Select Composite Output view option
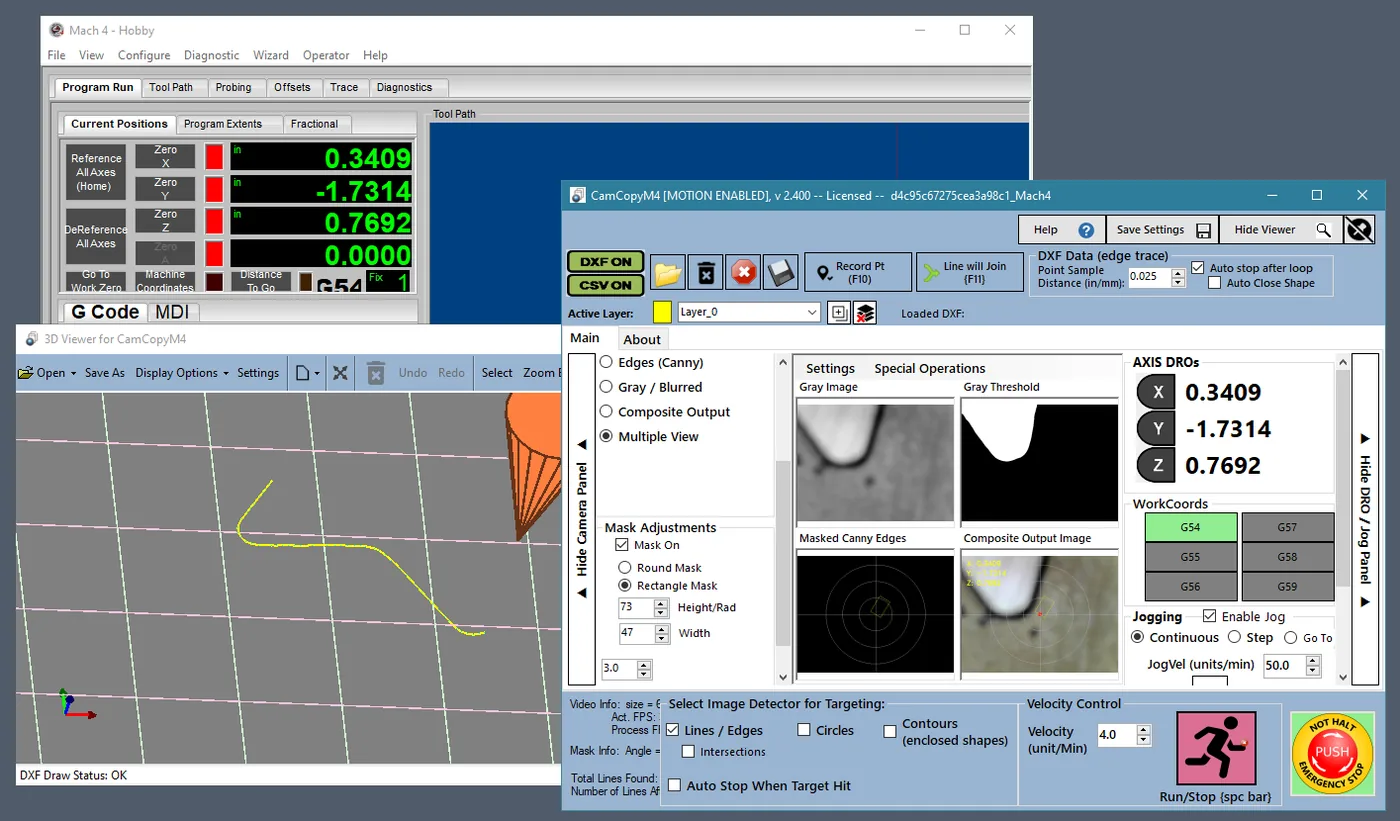The height and width of the screenshot is (821, 1400). pyautogui.click(x=606, y=412)
